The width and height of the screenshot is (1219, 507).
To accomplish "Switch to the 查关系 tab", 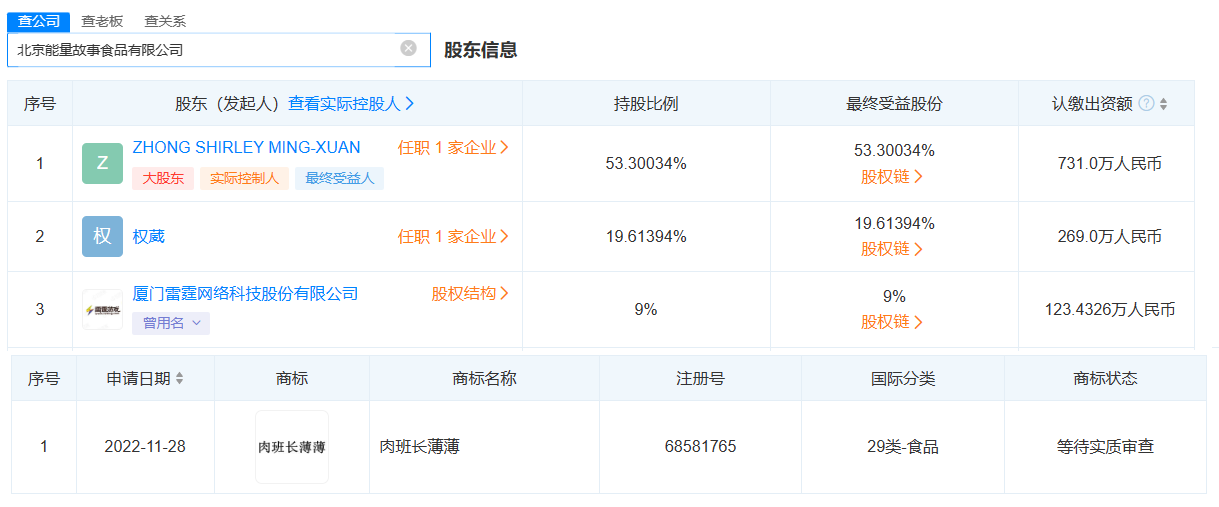I will coord(165,21).
